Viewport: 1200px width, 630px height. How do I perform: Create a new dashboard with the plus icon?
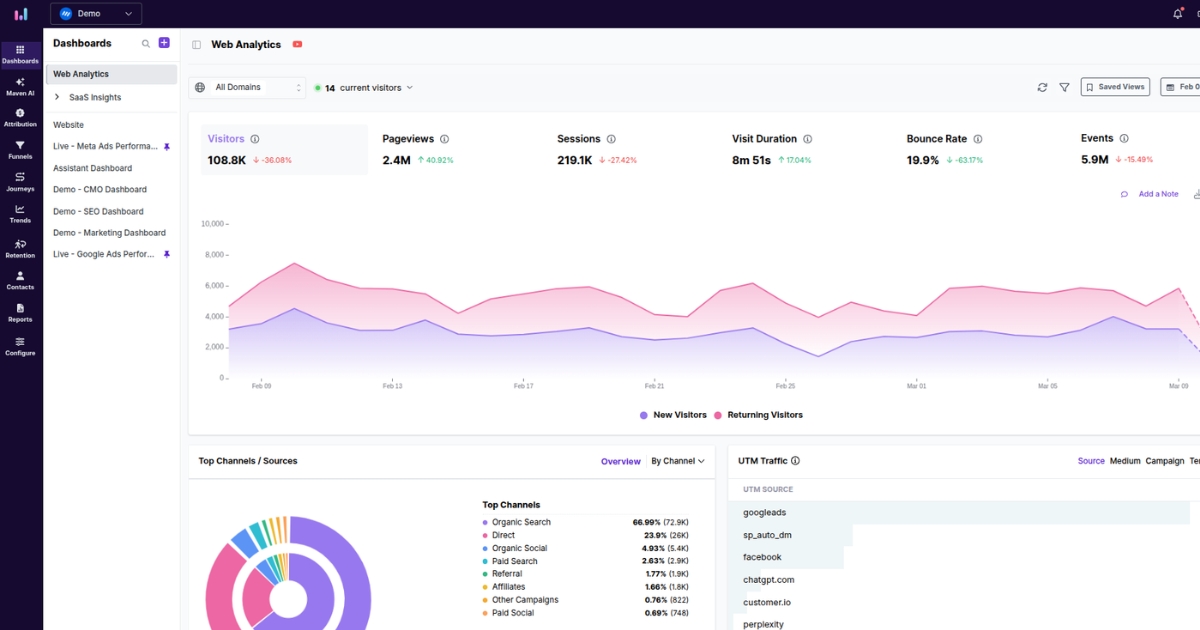tap(163, 43)
